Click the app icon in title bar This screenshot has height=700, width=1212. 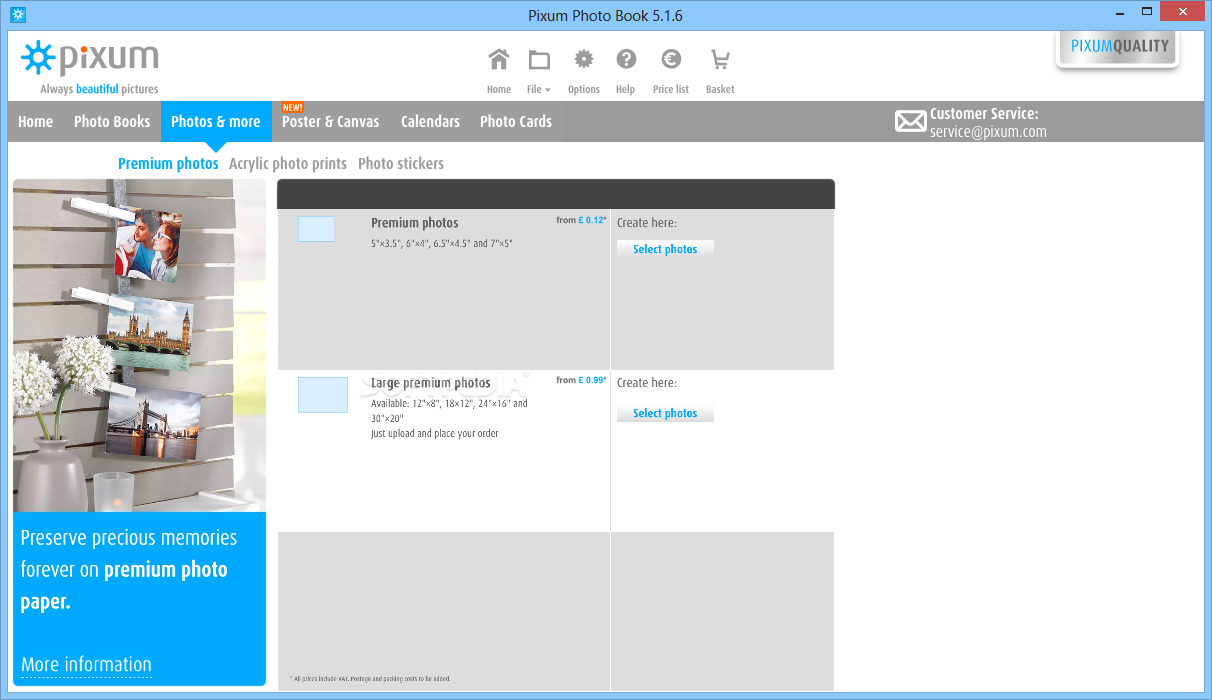pyautogui.click(x=17, y=14)
